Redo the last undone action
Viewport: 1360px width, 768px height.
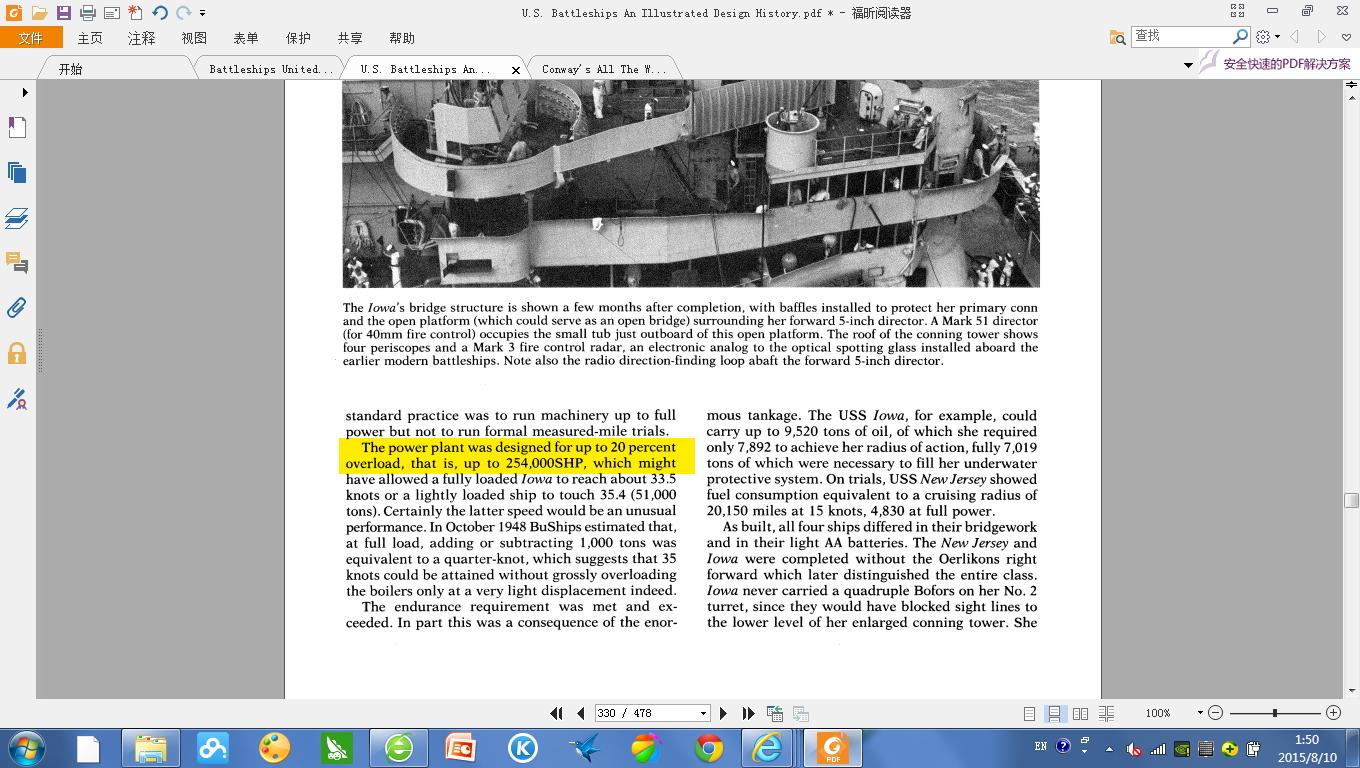(x=184, y=13)
